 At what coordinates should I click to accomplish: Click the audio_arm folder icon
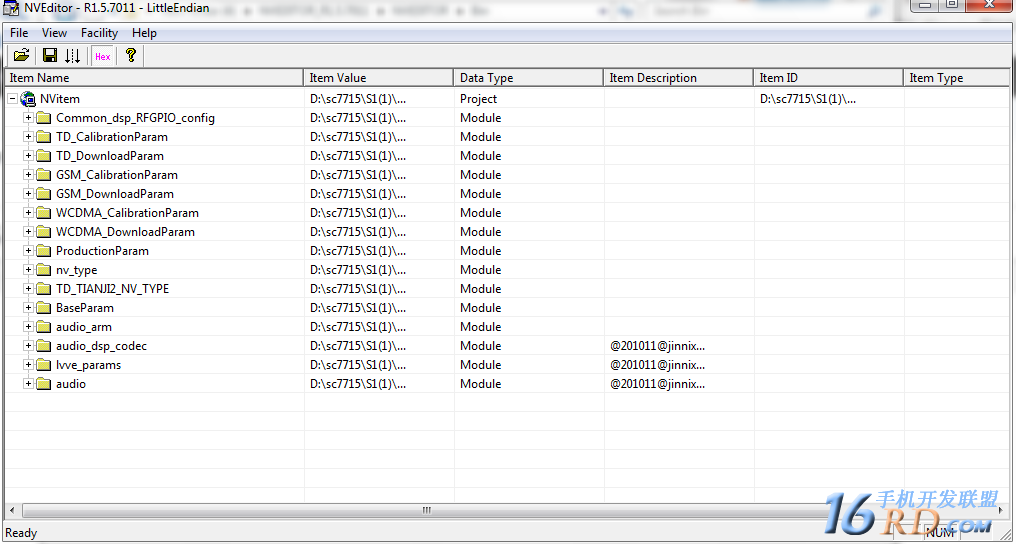point(43,327)
